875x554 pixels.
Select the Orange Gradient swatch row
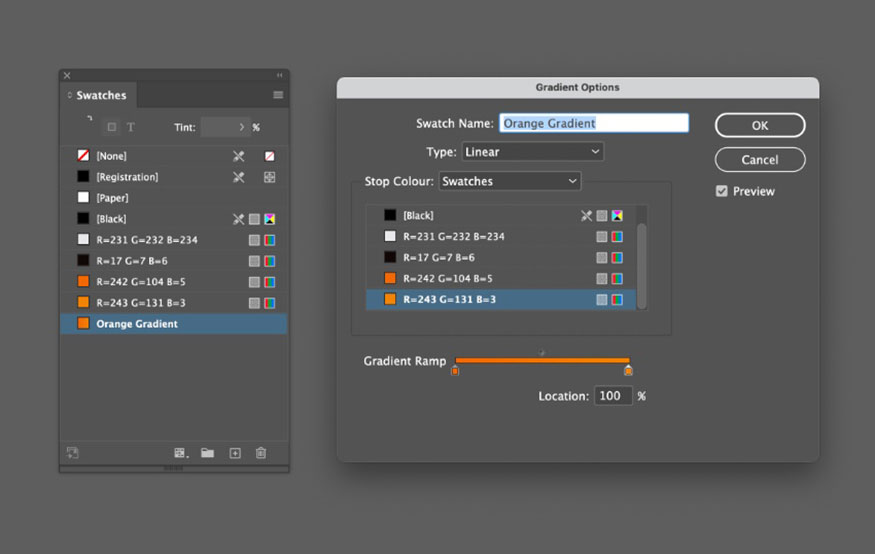pos(174,324)
